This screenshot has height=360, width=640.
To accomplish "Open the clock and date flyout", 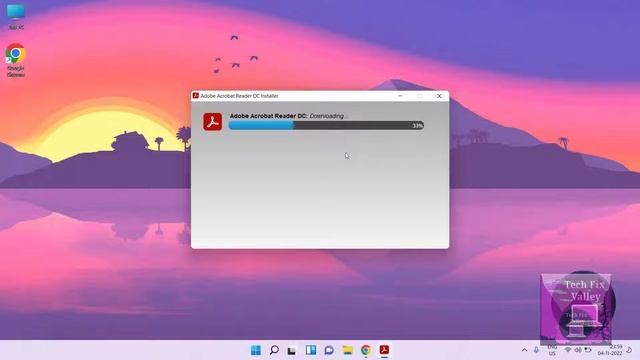I will coord(610,350).
